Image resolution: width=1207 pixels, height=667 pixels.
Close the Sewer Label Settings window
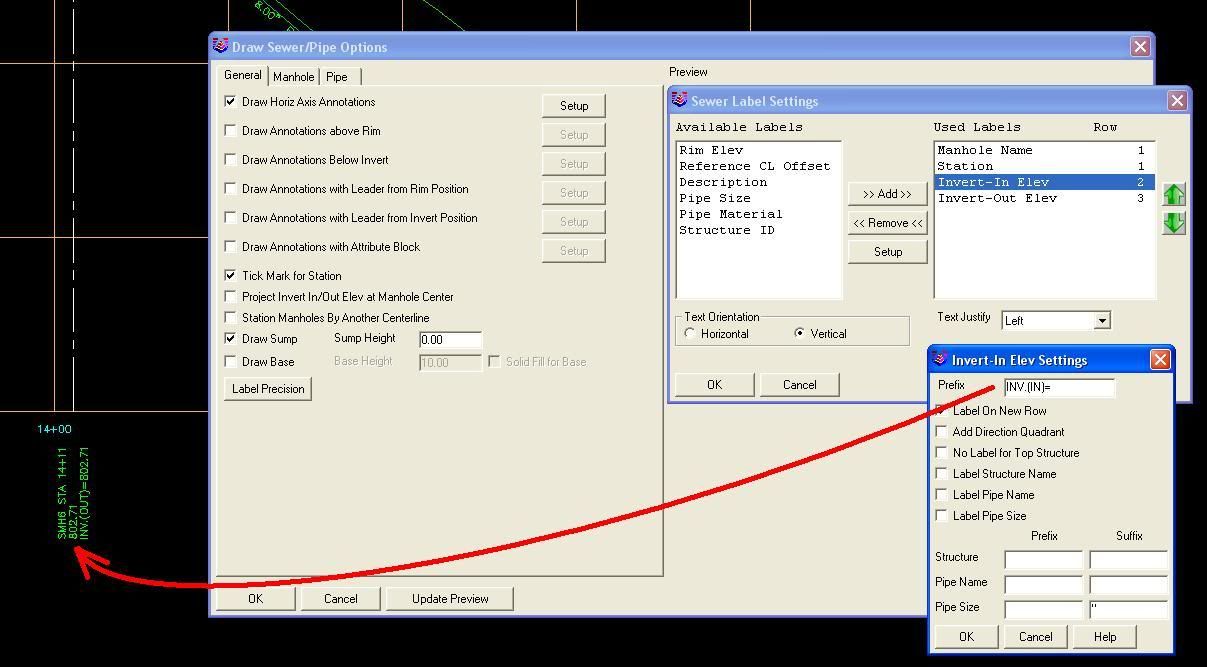pyautogui.click(x=1177, y=101)
